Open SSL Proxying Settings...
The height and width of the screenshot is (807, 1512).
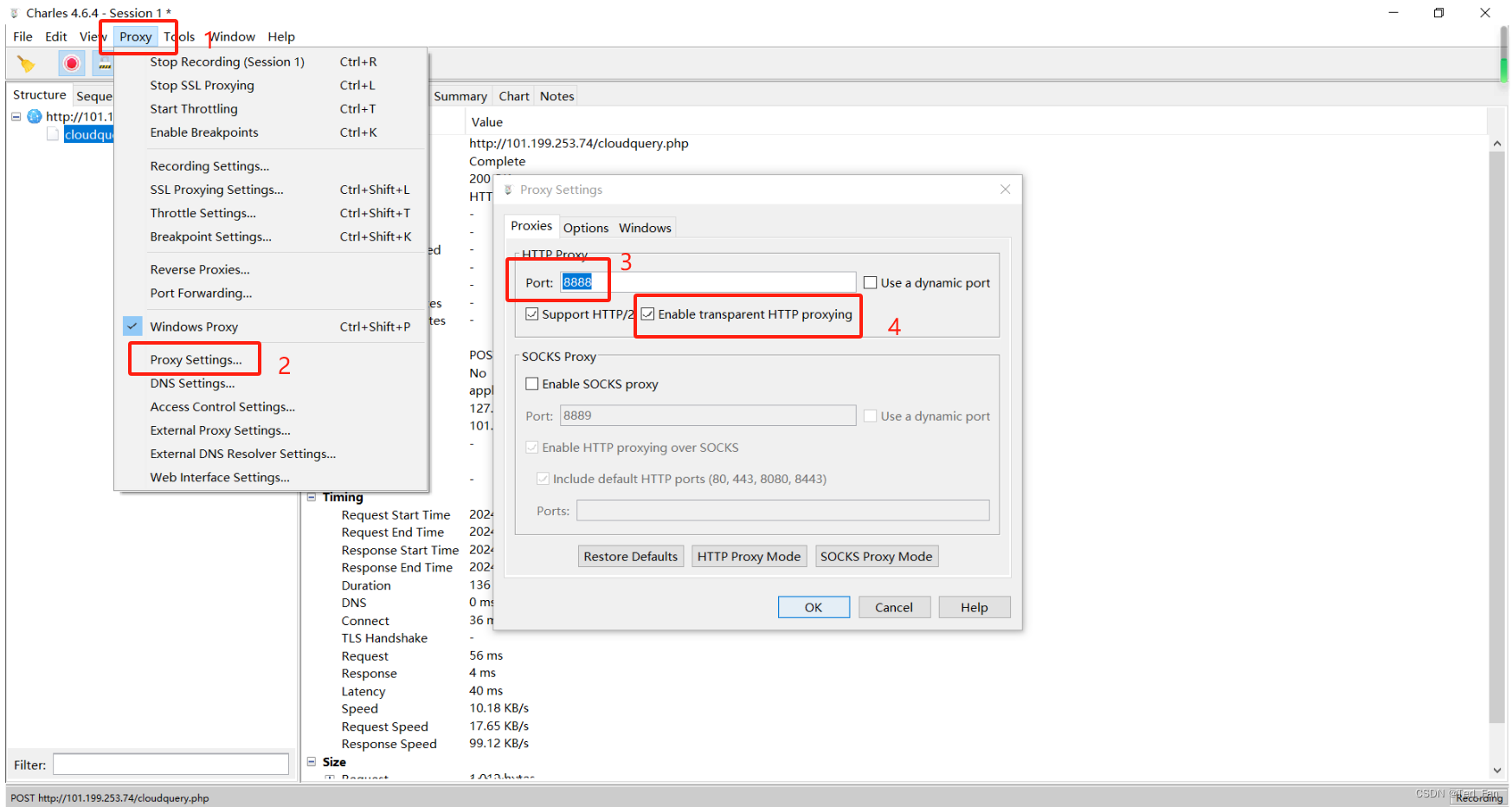pyautogui.click(x=272, y=189)
